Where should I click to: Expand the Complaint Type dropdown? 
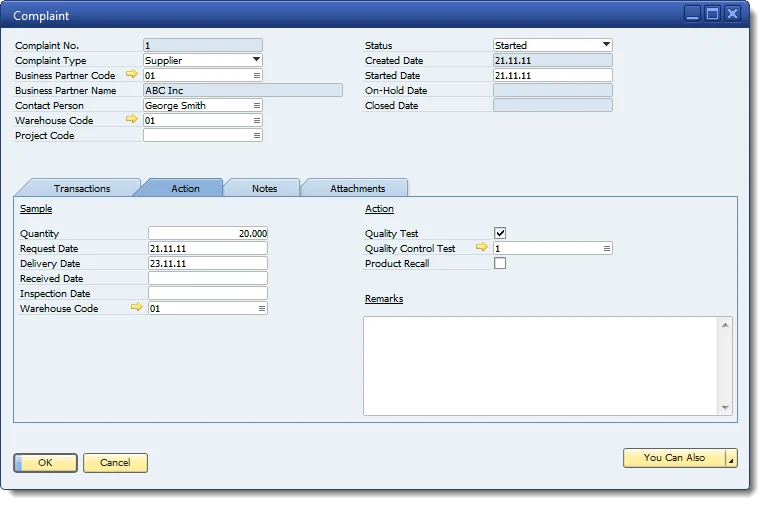tap(256, 60)
